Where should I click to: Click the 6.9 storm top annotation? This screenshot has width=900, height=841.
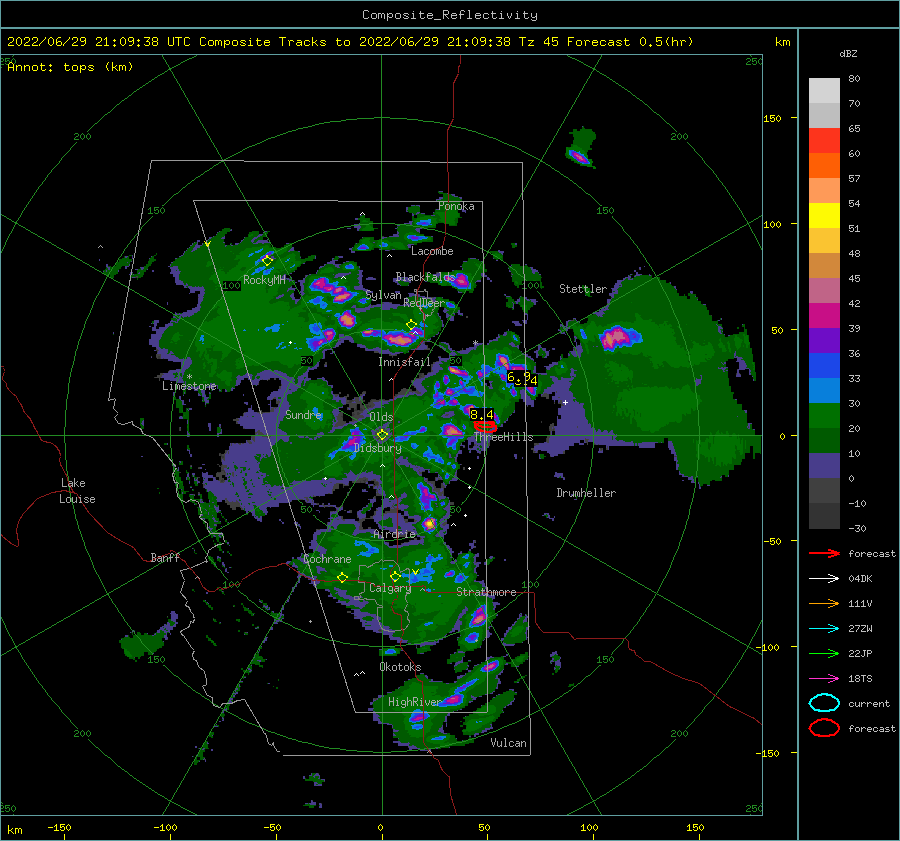click(x=518, y=377)
